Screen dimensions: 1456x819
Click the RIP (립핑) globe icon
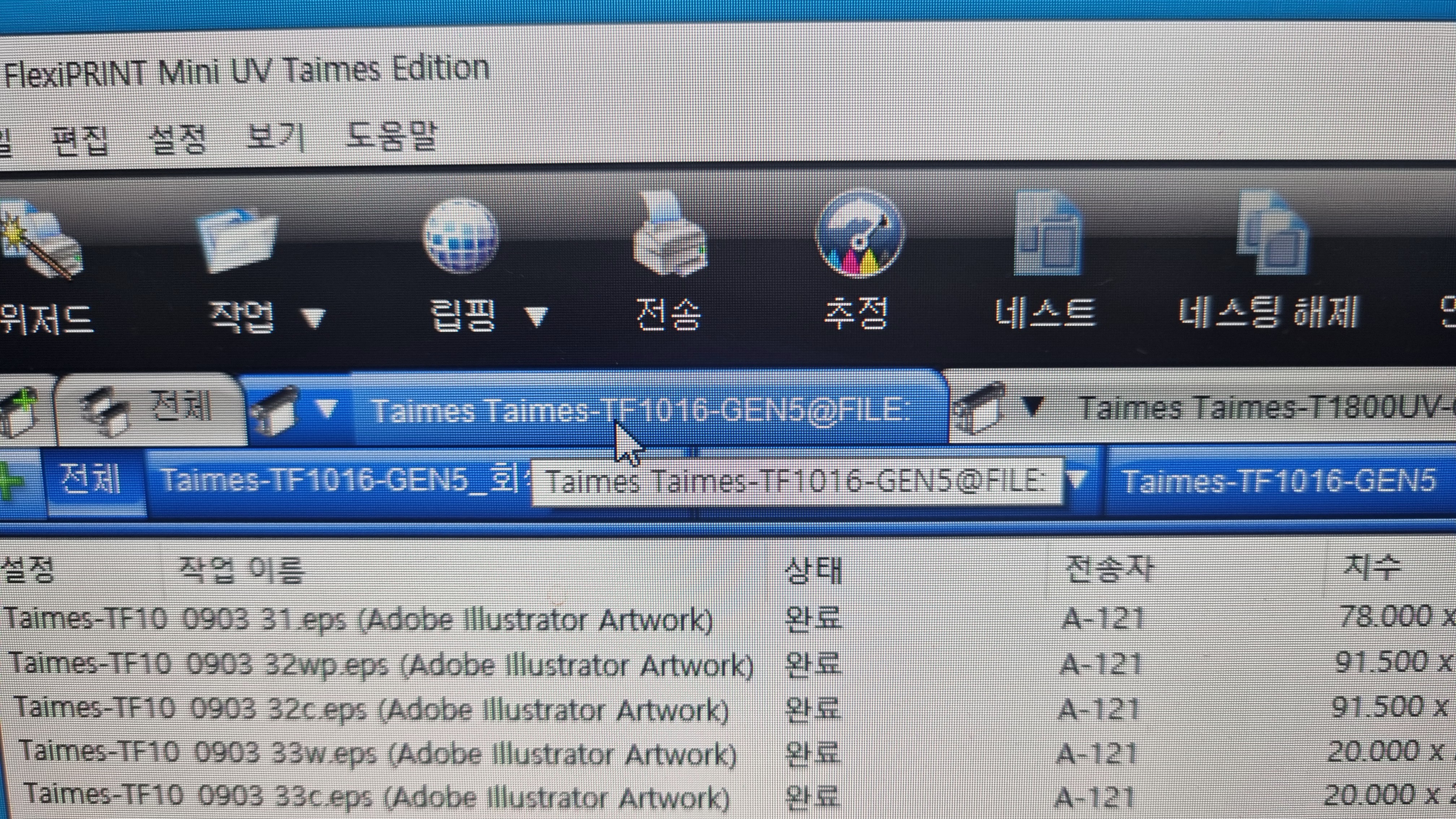click(461, 235)
